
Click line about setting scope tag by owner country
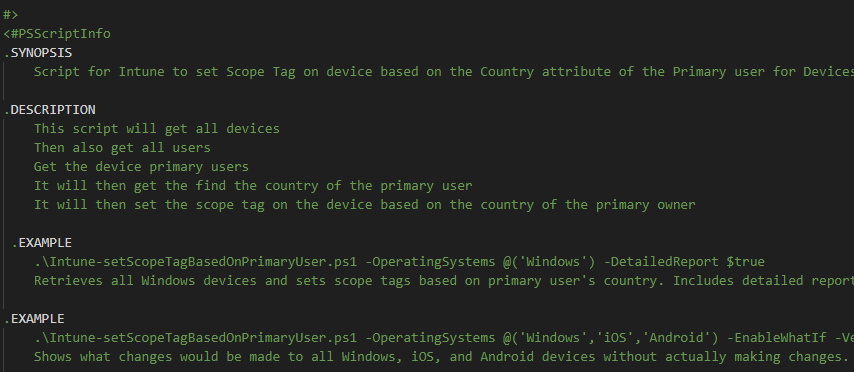coord(365,205)
